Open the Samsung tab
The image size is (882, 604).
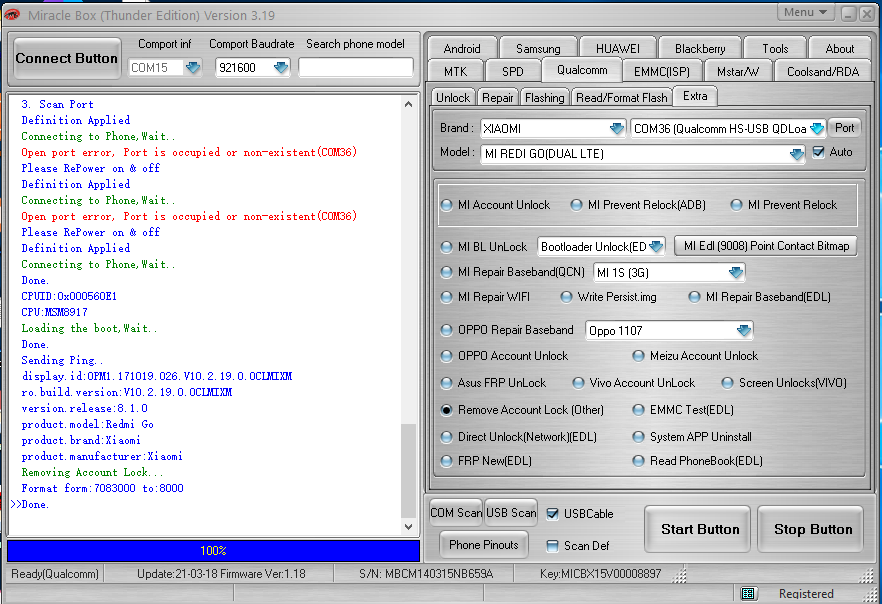[538, 48]
